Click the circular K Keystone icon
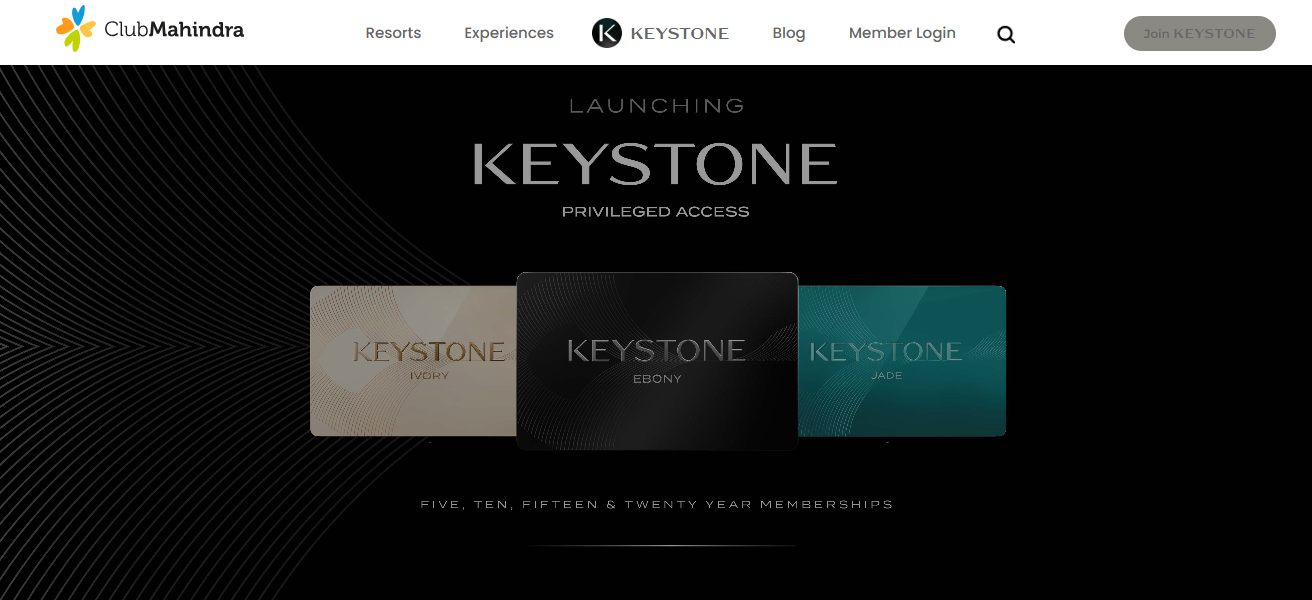 tap(607, 33)
